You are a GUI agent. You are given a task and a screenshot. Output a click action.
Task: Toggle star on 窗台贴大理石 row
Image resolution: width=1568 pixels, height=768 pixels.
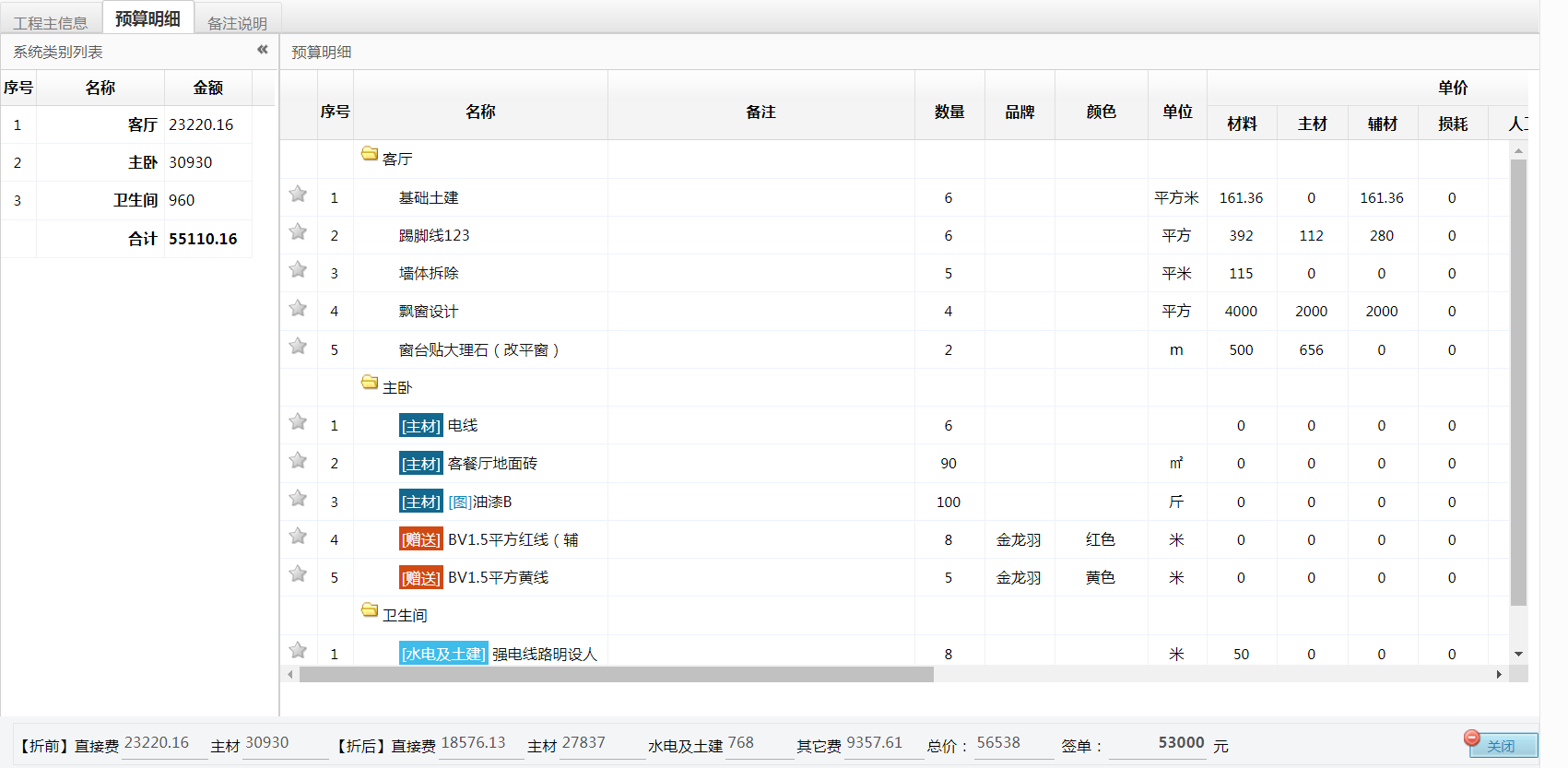click(298, 347)
